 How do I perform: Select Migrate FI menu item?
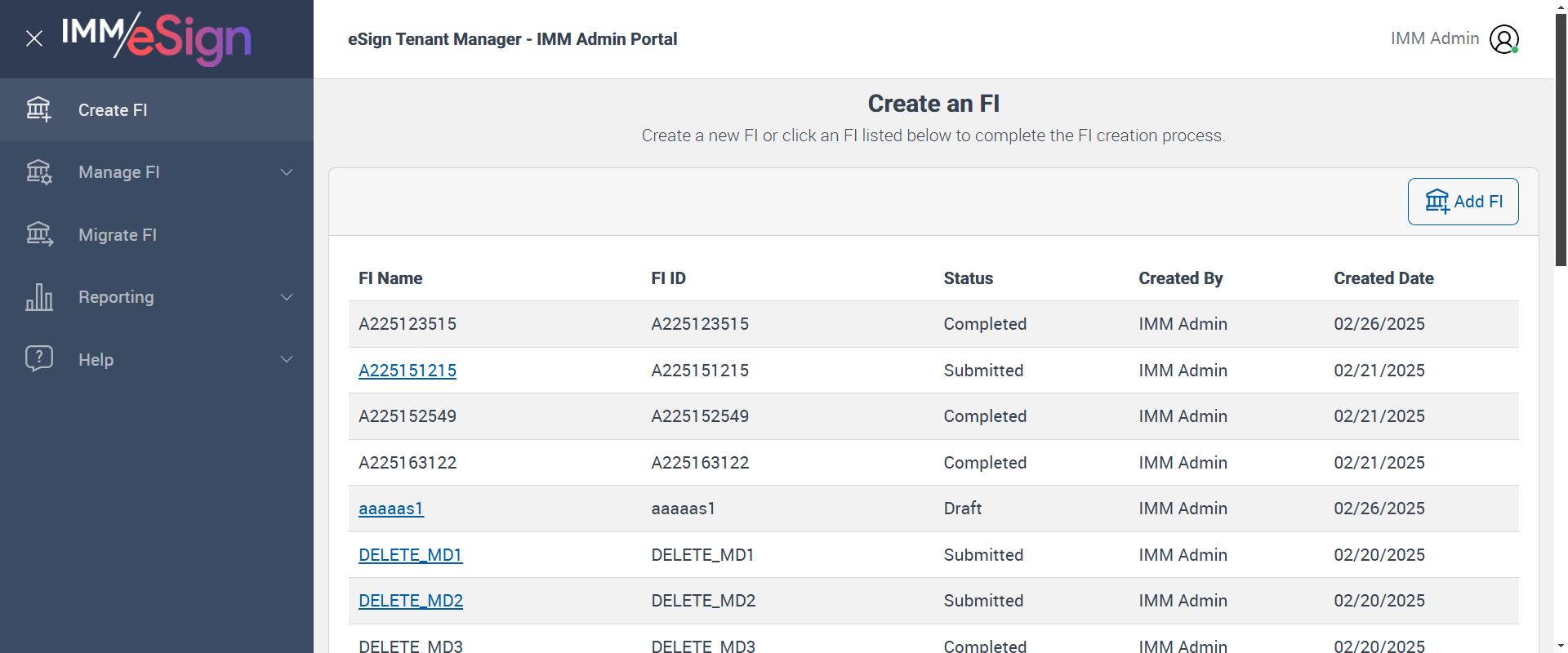point(118,235)
